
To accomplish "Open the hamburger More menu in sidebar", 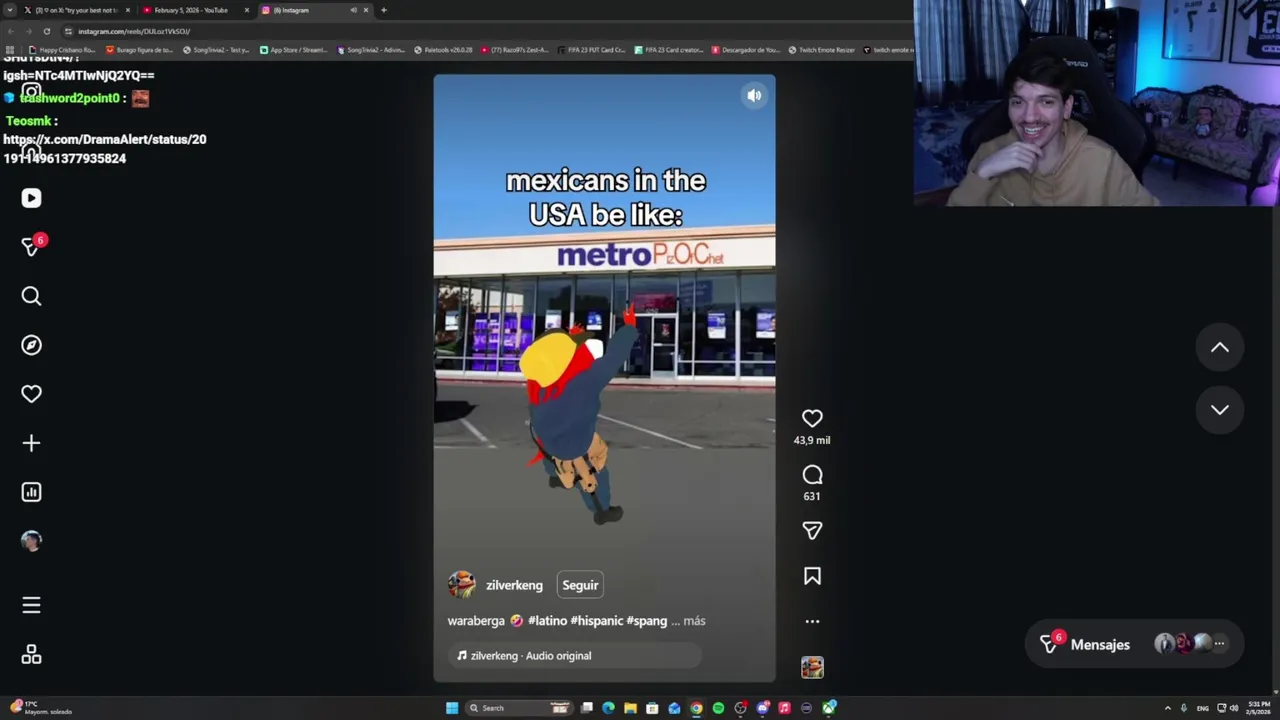I will pyautogui.click(x=31, y=605).
